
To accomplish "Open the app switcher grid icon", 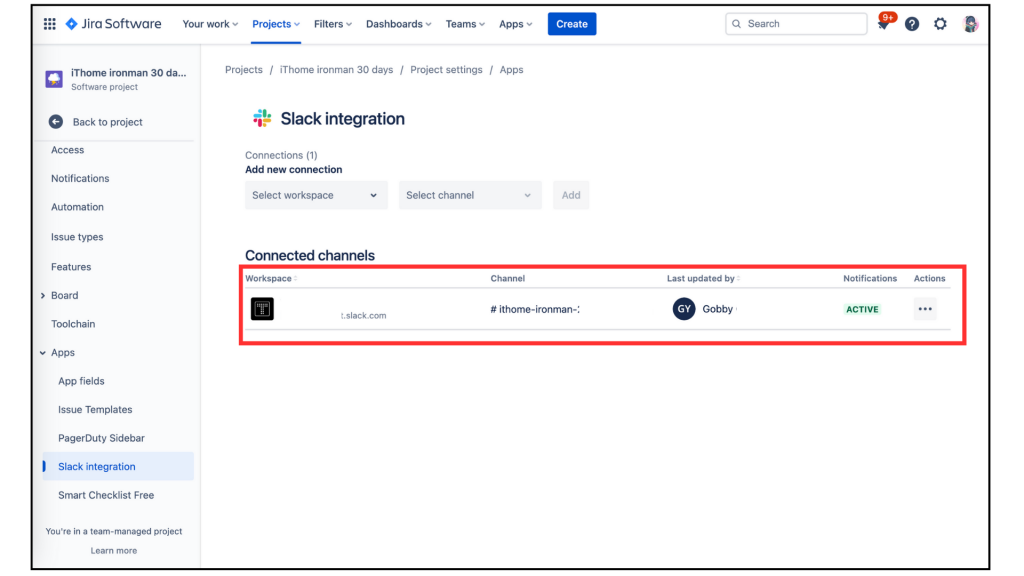I will tap(50, 24).
